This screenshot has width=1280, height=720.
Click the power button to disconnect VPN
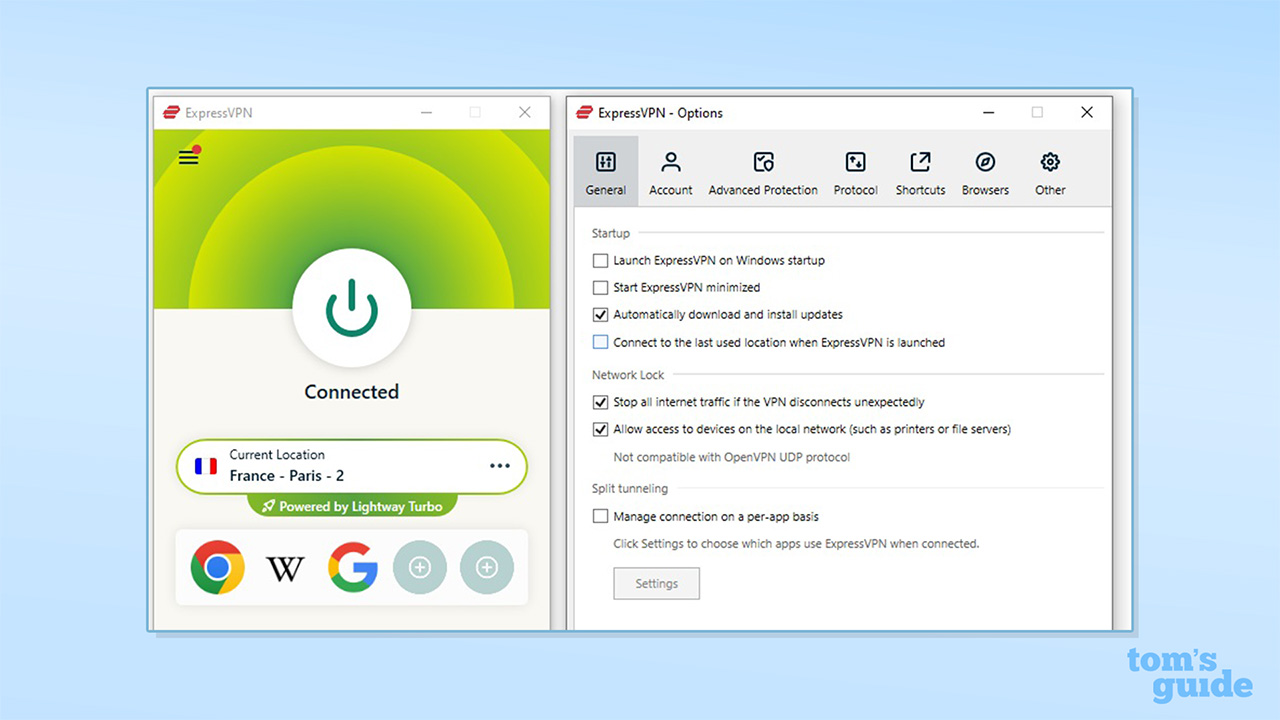point(351,307)
